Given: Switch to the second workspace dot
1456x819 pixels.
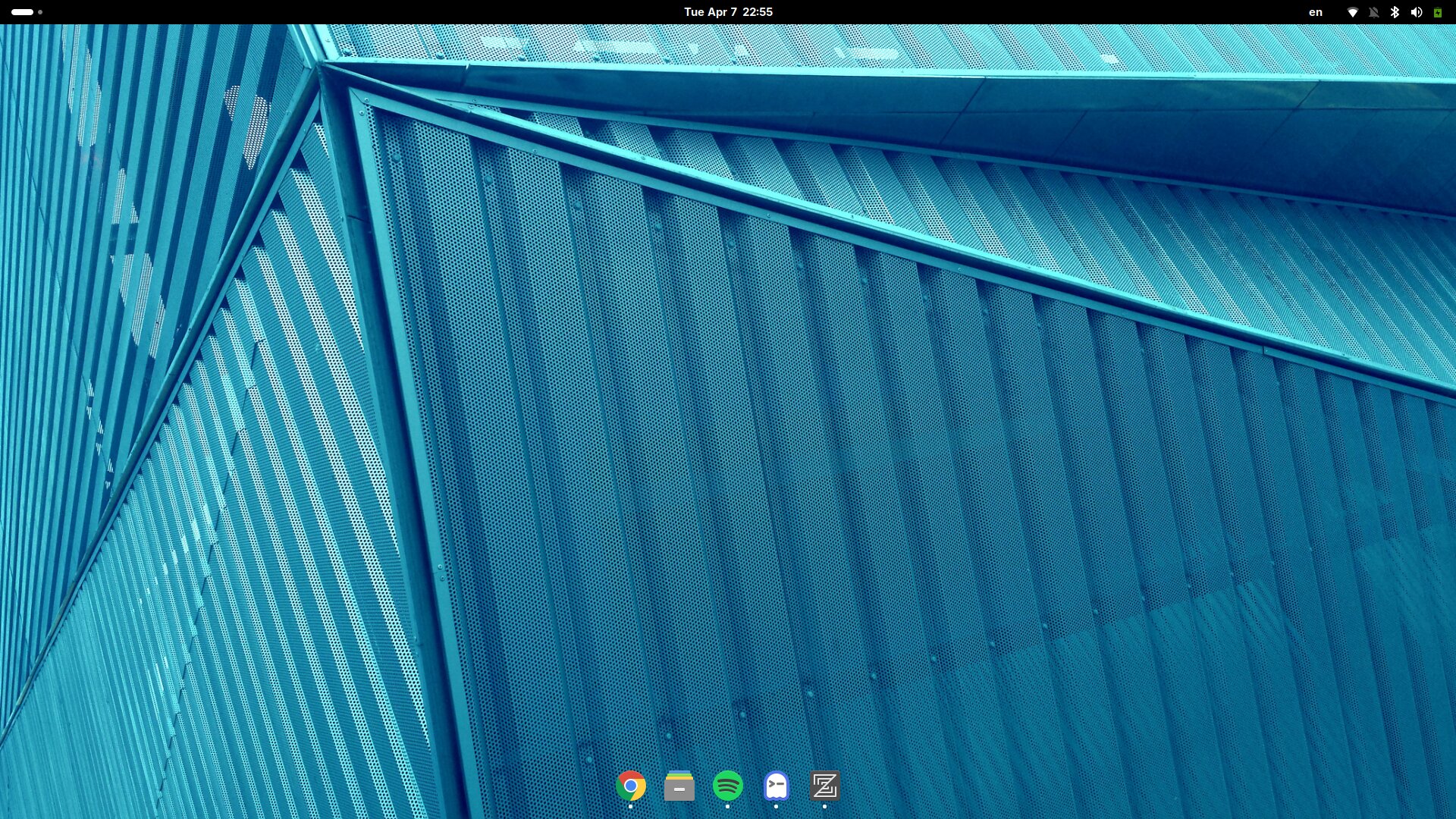Looking at the screenshot, I should tap(40, 12).
